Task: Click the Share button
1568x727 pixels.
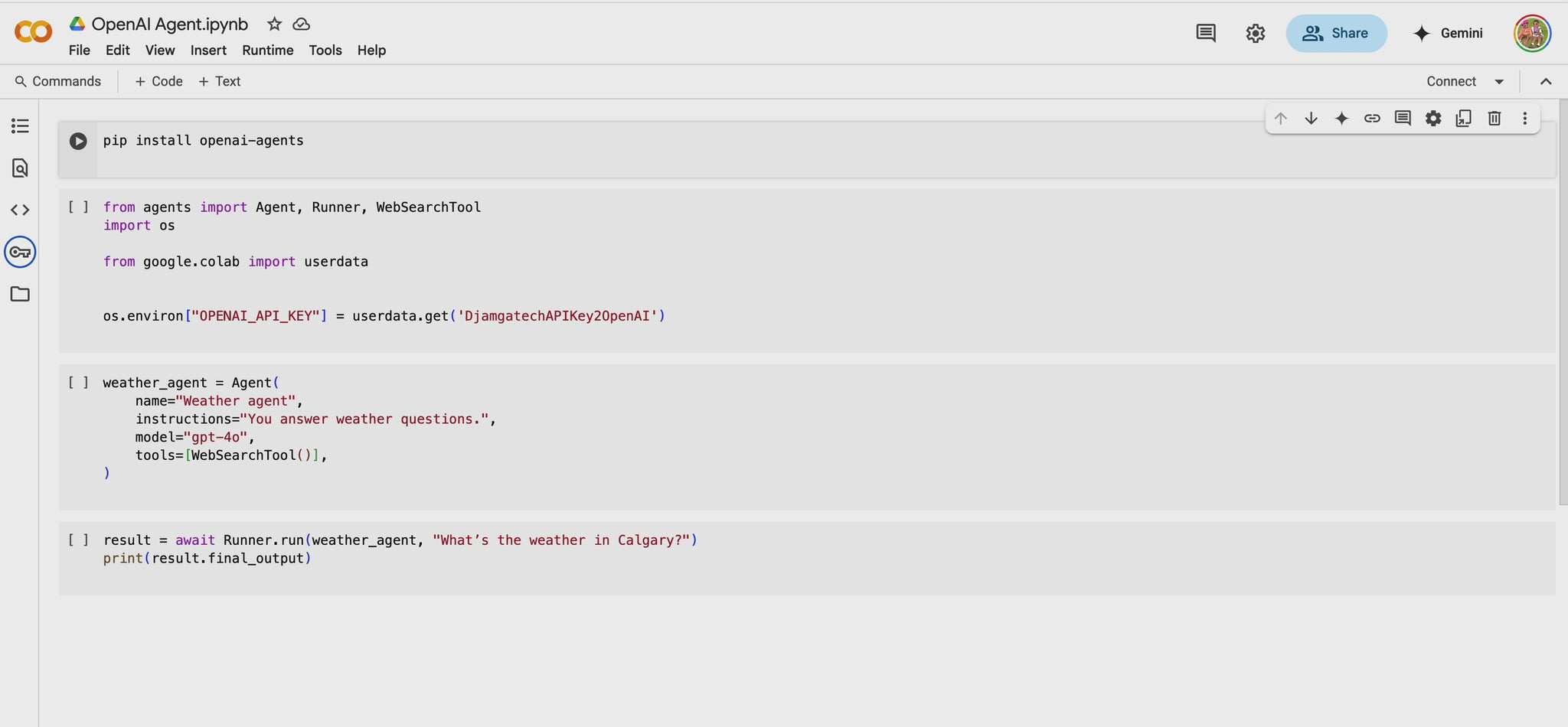Action: 1336,33
